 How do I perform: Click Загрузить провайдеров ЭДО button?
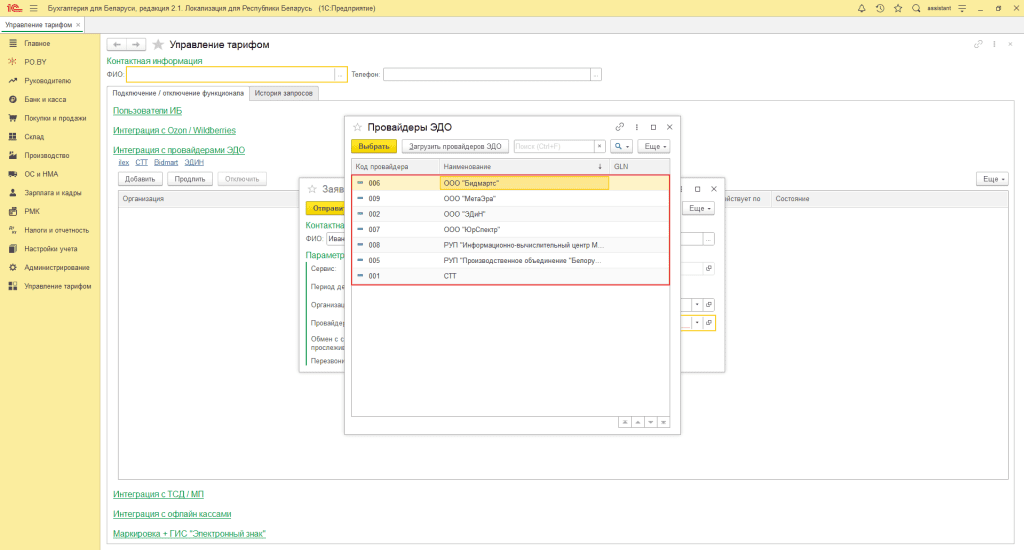pos(455,146)
